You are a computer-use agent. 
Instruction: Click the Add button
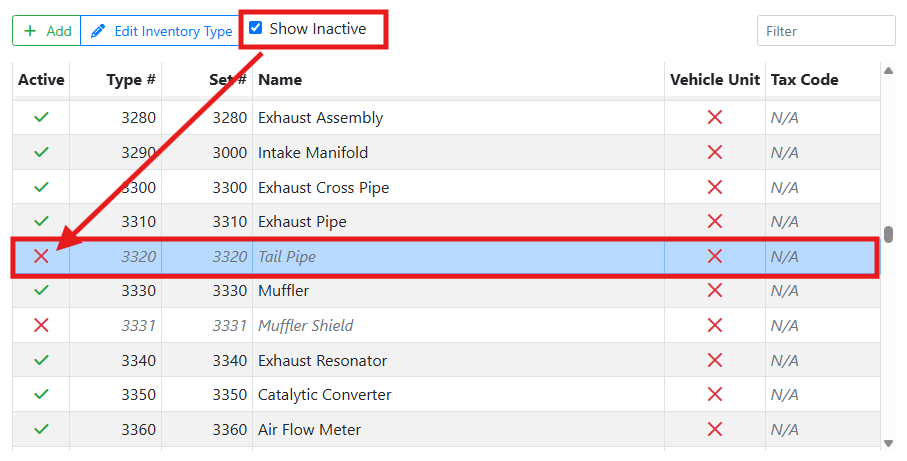coord(47,31)
